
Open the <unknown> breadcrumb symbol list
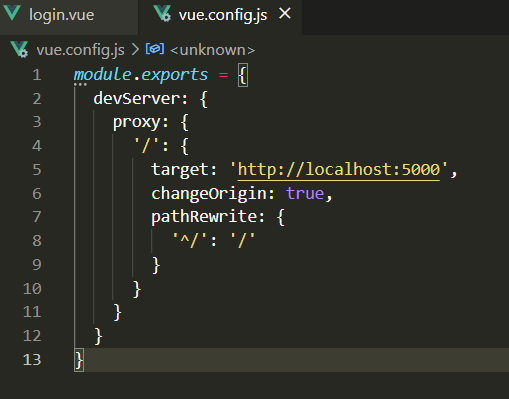(212, 50)
